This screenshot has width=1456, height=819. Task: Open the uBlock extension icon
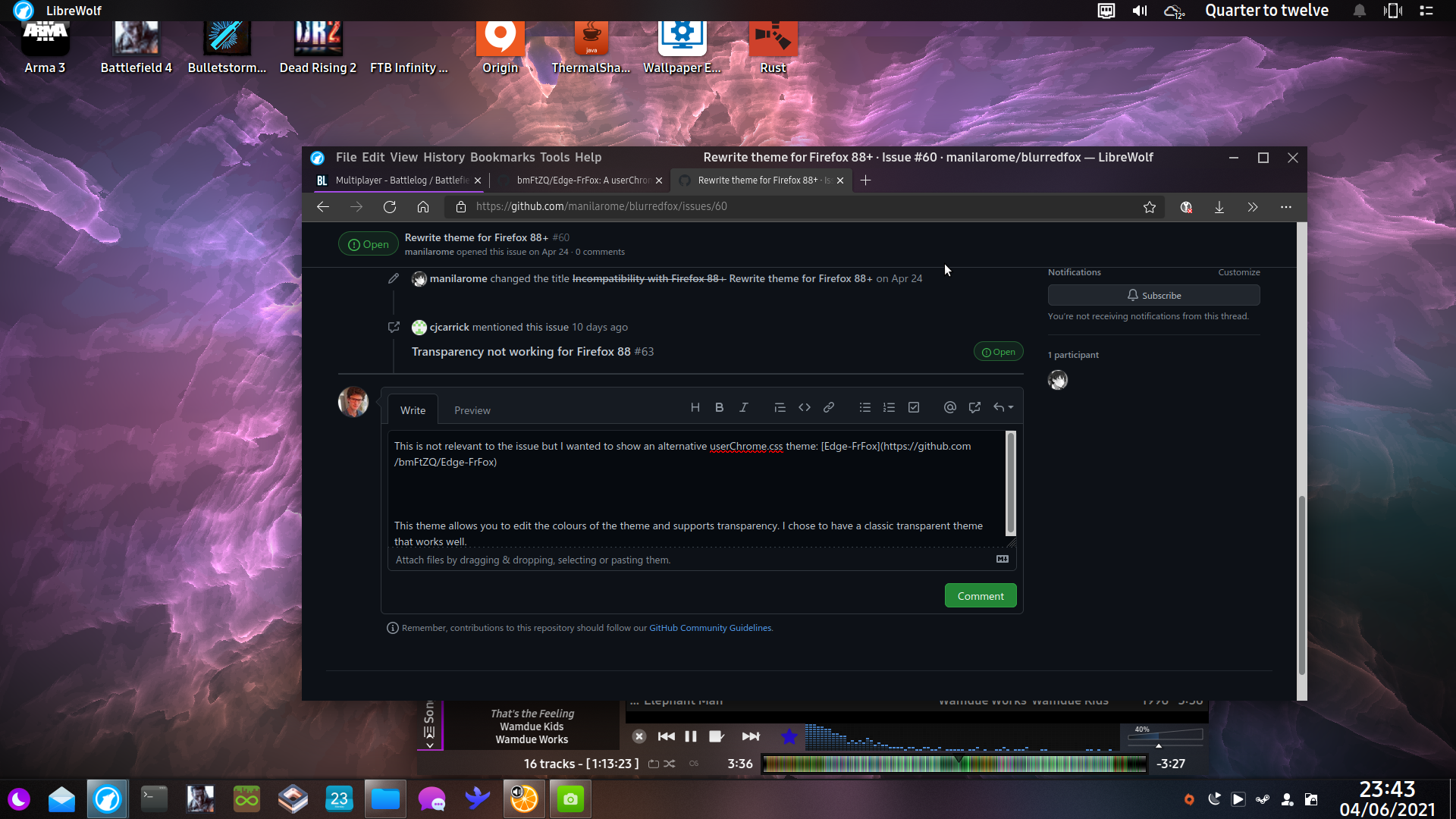click(1186, 207)
